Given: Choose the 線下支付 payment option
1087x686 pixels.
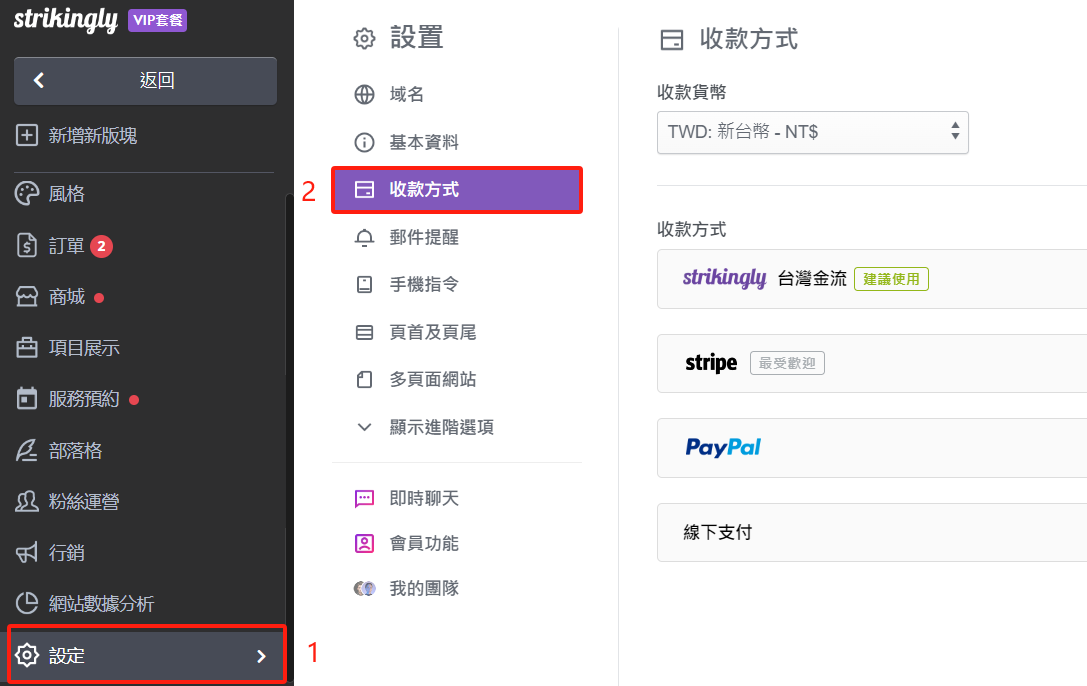Looking at the screenshot, I should pos(872,532).
